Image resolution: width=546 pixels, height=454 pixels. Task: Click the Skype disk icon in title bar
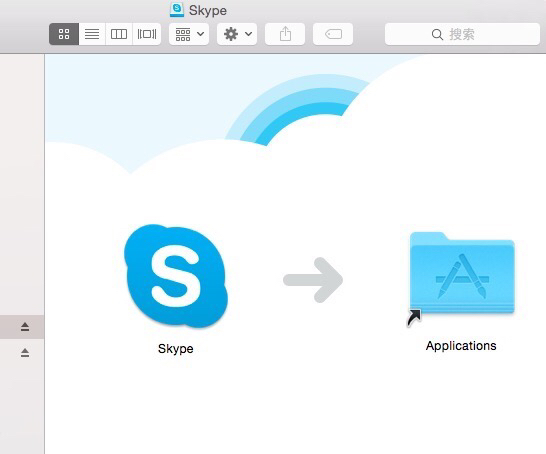click(177, 10)
